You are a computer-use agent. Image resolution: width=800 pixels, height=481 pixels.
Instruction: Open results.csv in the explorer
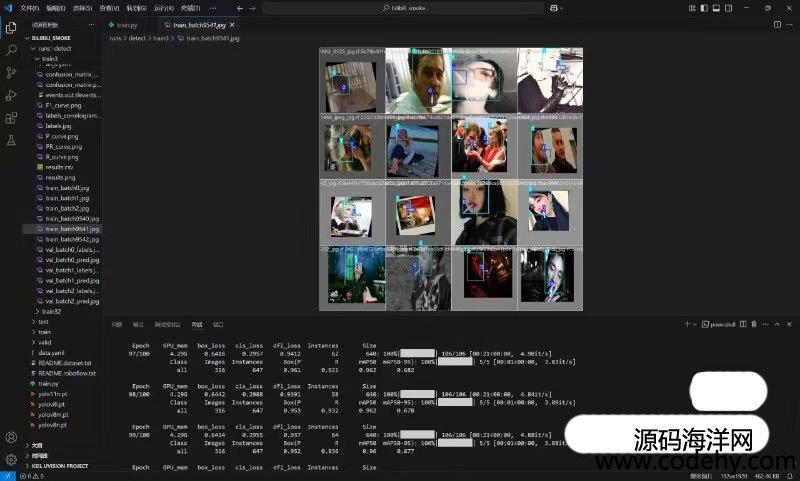tap(61, 167)
